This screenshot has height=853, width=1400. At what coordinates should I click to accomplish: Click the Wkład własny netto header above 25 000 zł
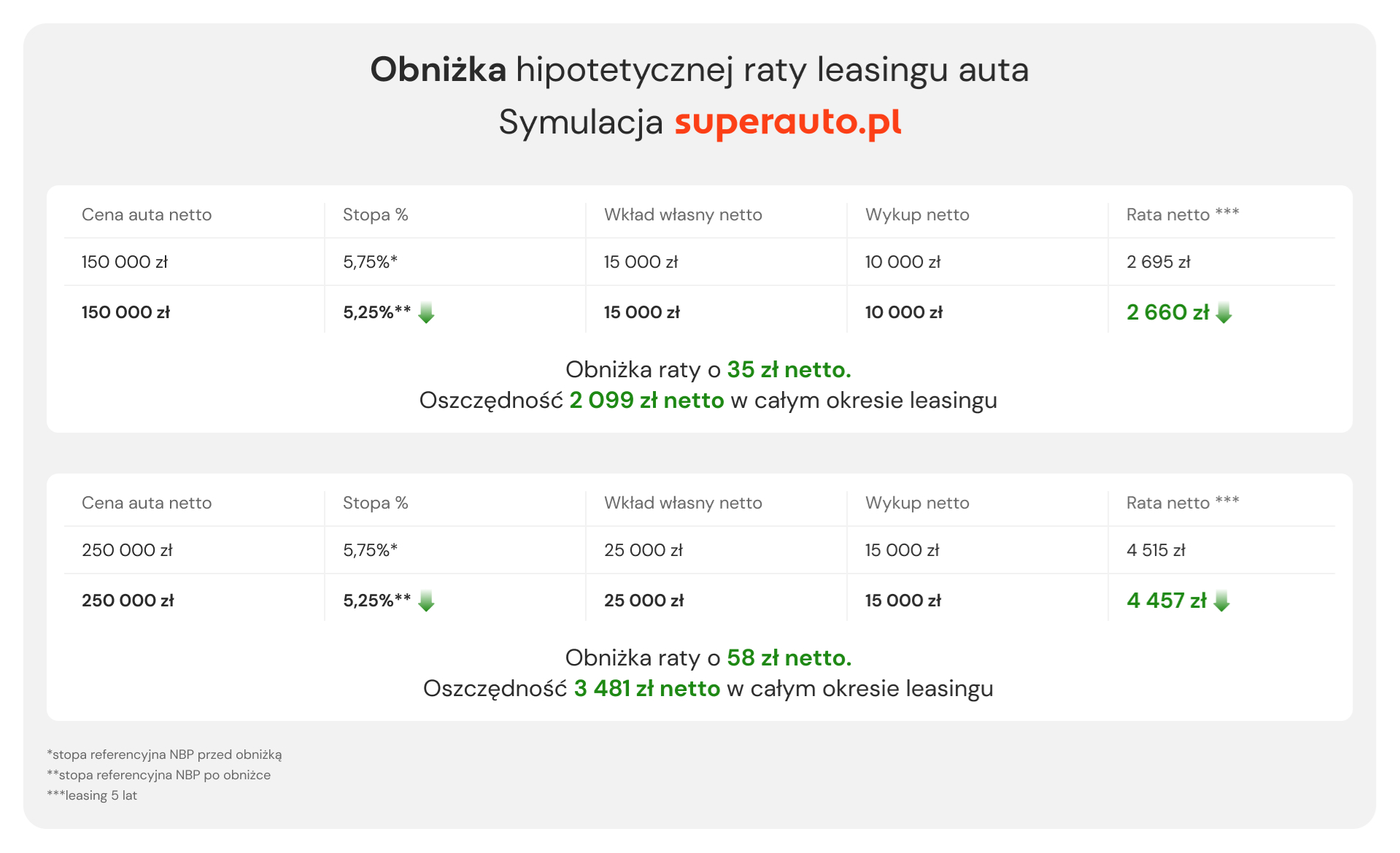click(683, 503)
